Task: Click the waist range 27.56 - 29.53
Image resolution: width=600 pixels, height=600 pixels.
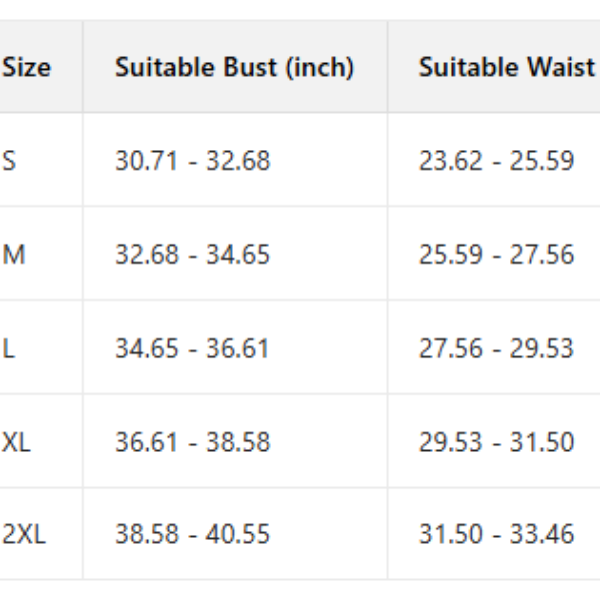Action: click(x=496, y=348)
